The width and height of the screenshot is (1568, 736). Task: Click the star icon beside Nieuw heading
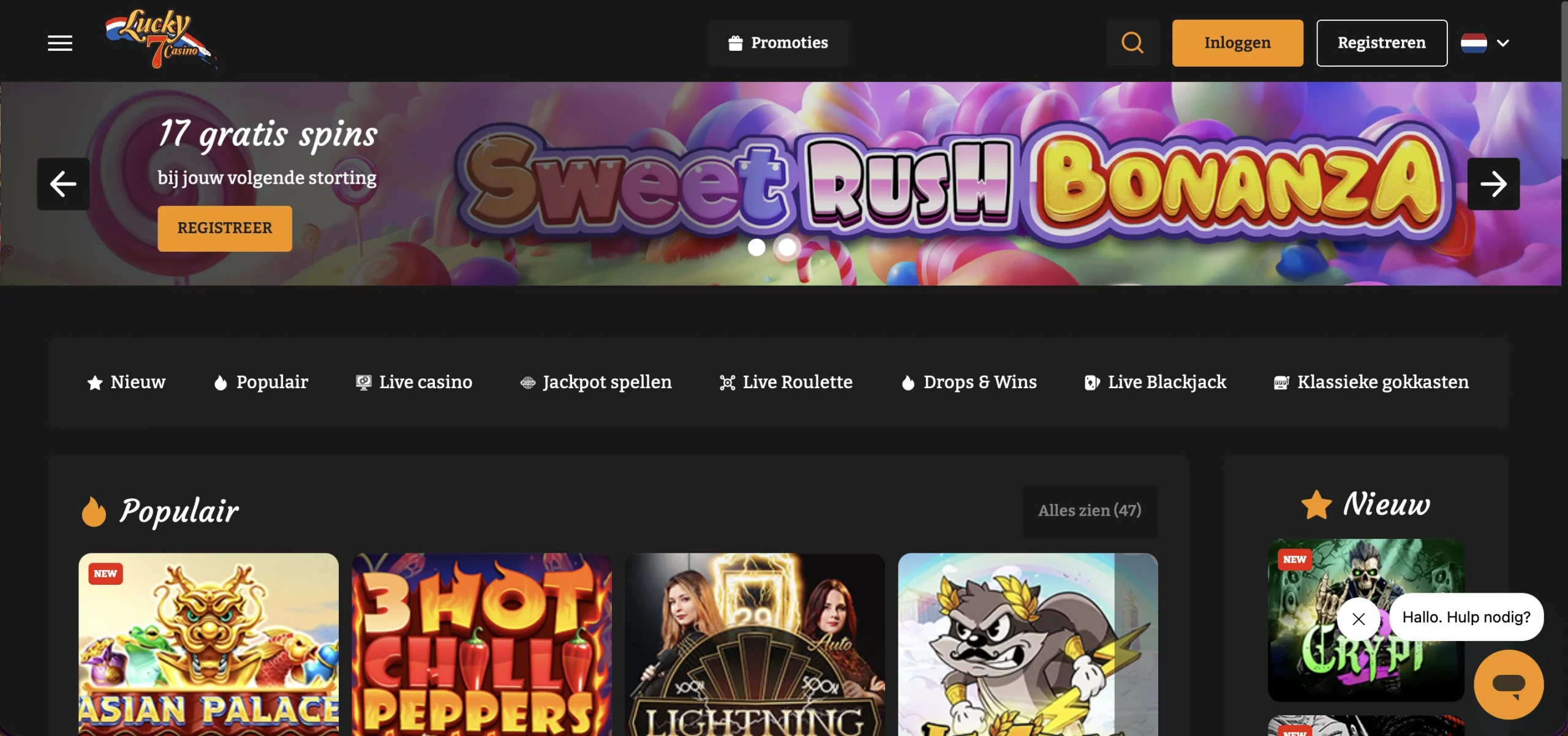click(x=1316, y=505)
